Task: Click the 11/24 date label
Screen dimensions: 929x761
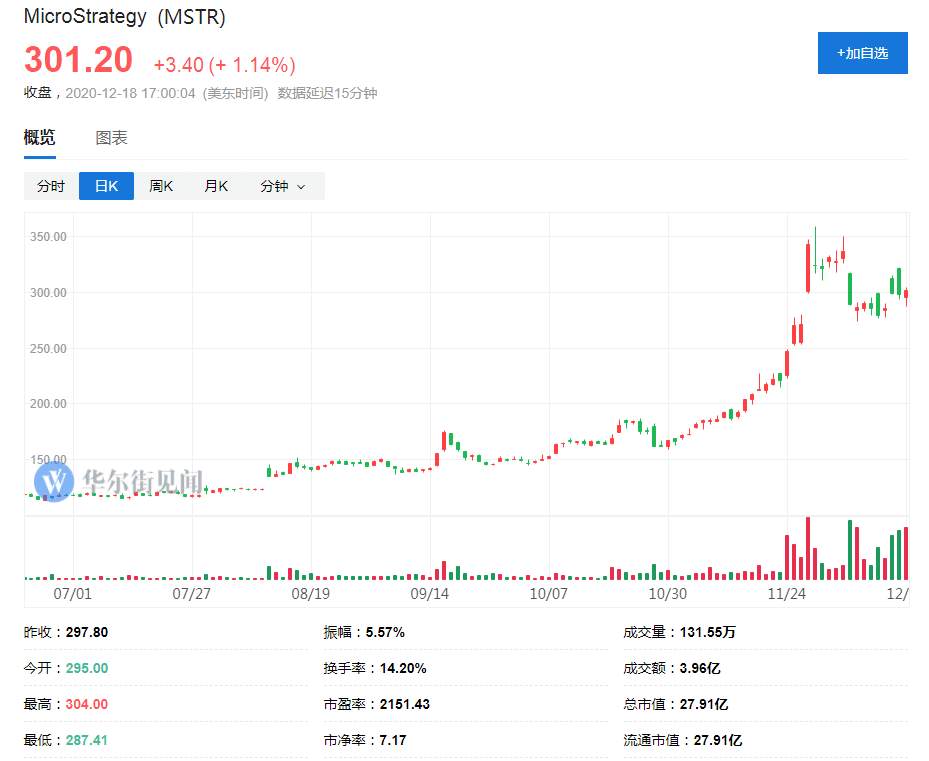Action: point(787,593)
